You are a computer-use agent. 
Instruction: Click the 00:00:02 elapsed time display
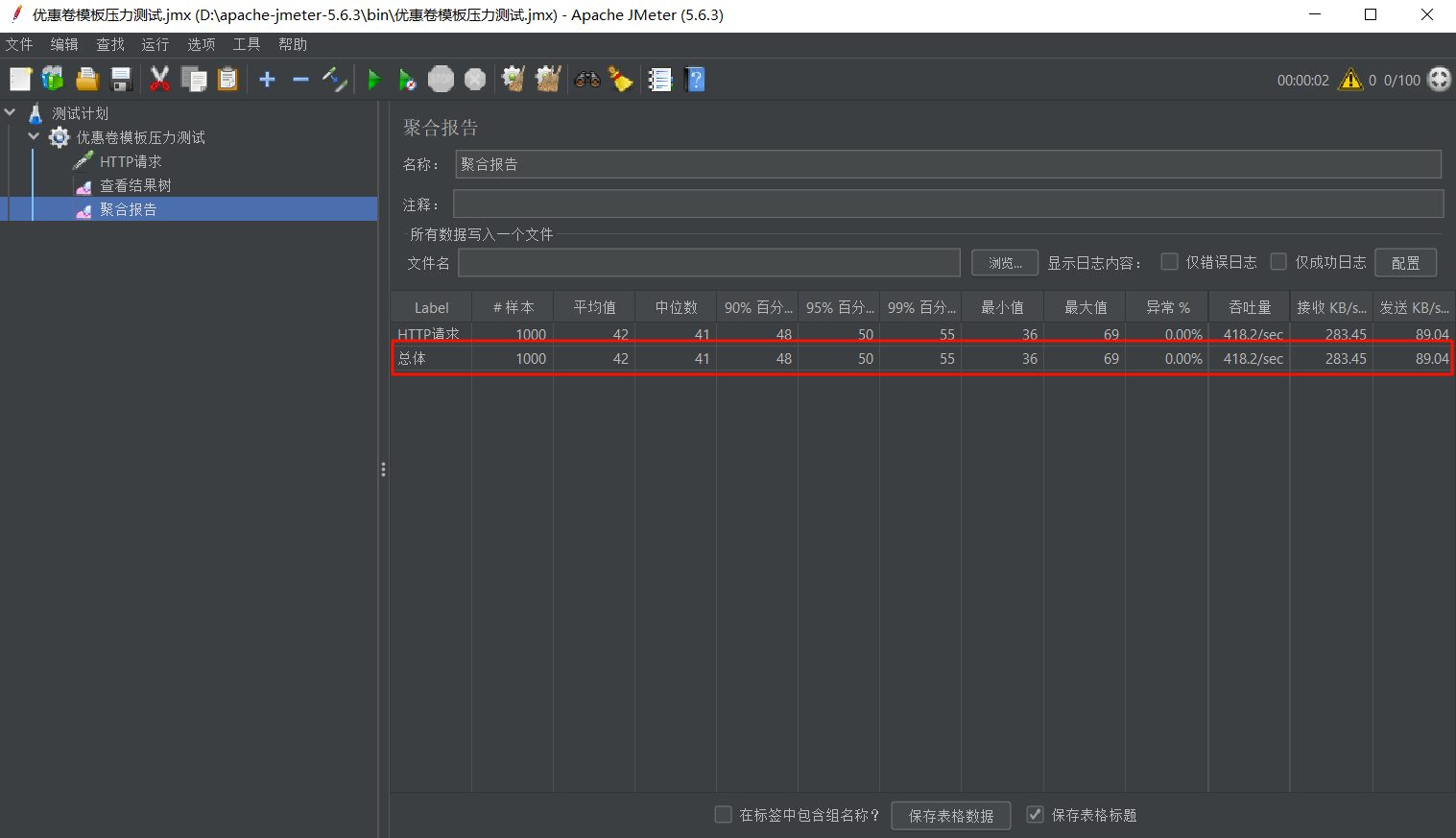[1302, 81]
